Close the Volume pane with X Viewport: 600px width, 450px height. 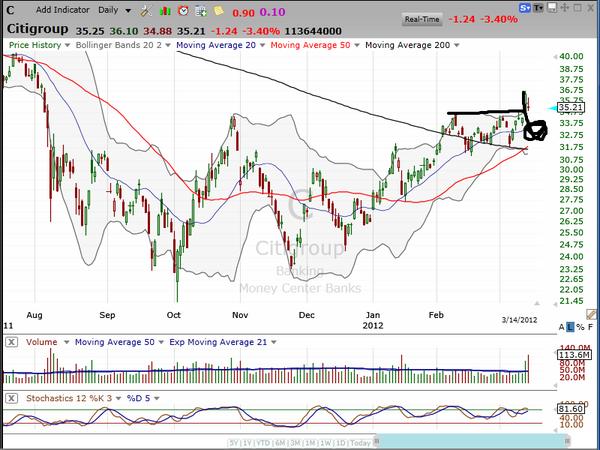coord(11,342)
